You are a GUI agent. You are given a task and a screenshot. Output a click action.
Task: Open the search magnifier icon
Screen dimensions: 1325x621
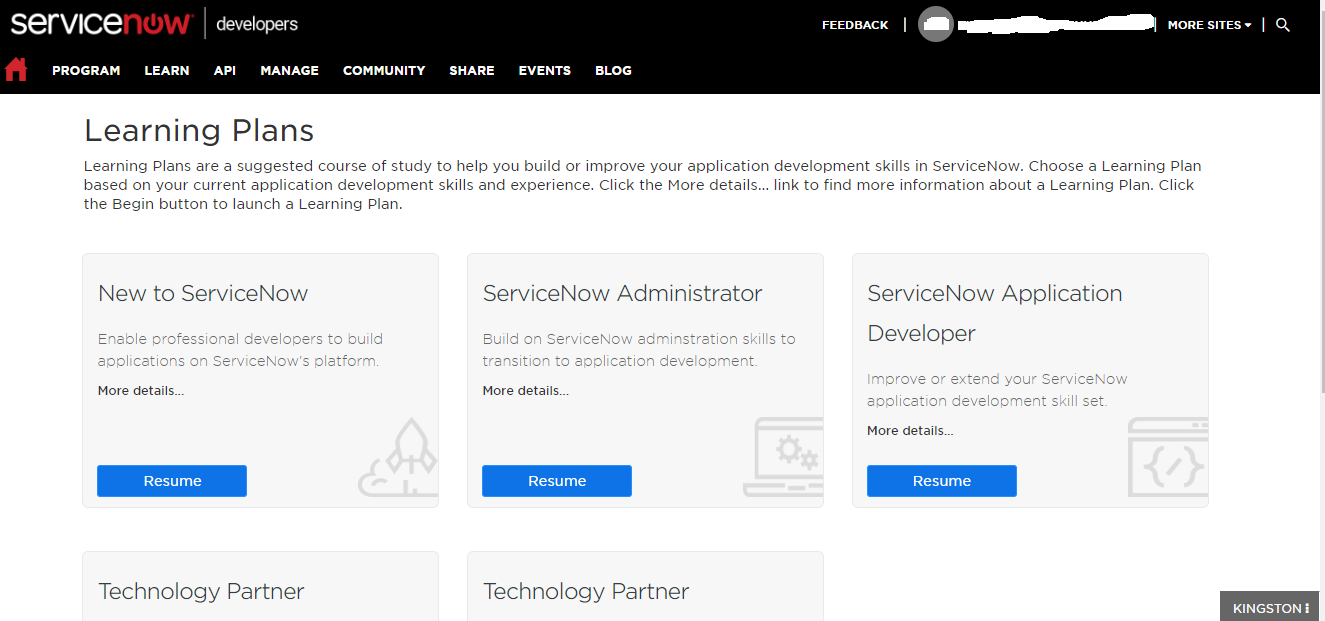click(x=1283, y=25)
